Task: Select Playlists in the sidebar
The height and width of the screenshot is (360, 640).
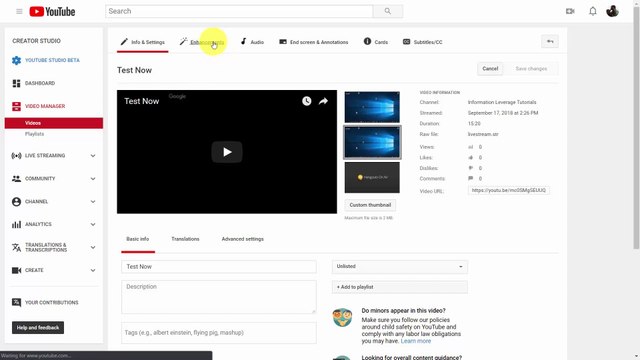Action: (34, 134)
